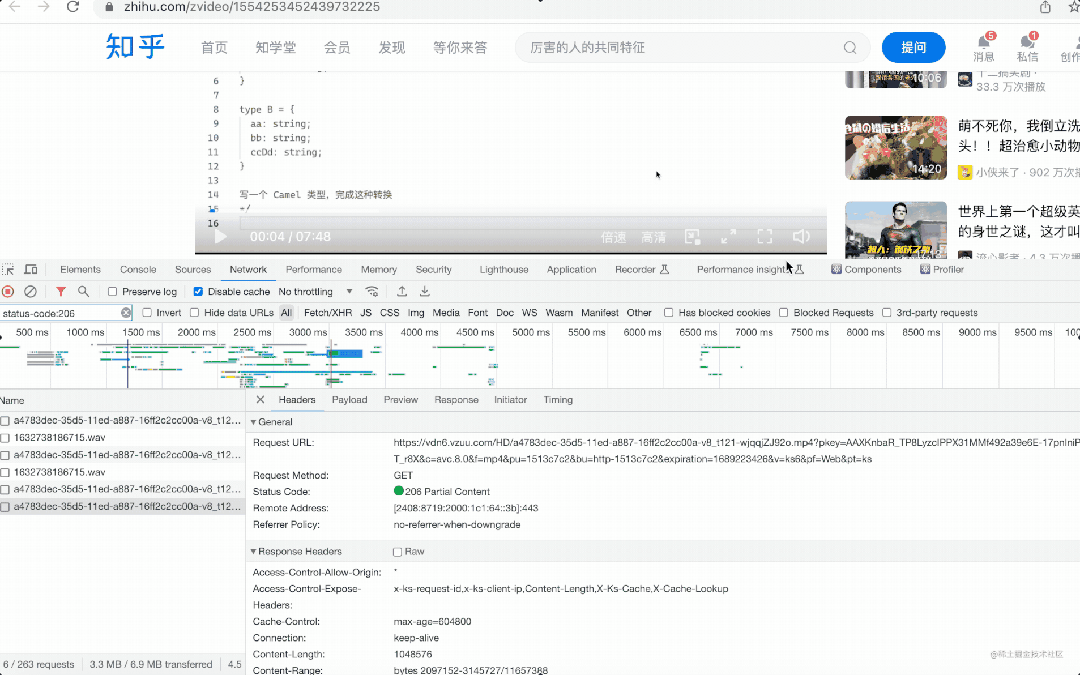Open 知学堂 in Zhihu navigation
1080x675 pixels.
tap(276, 48)
